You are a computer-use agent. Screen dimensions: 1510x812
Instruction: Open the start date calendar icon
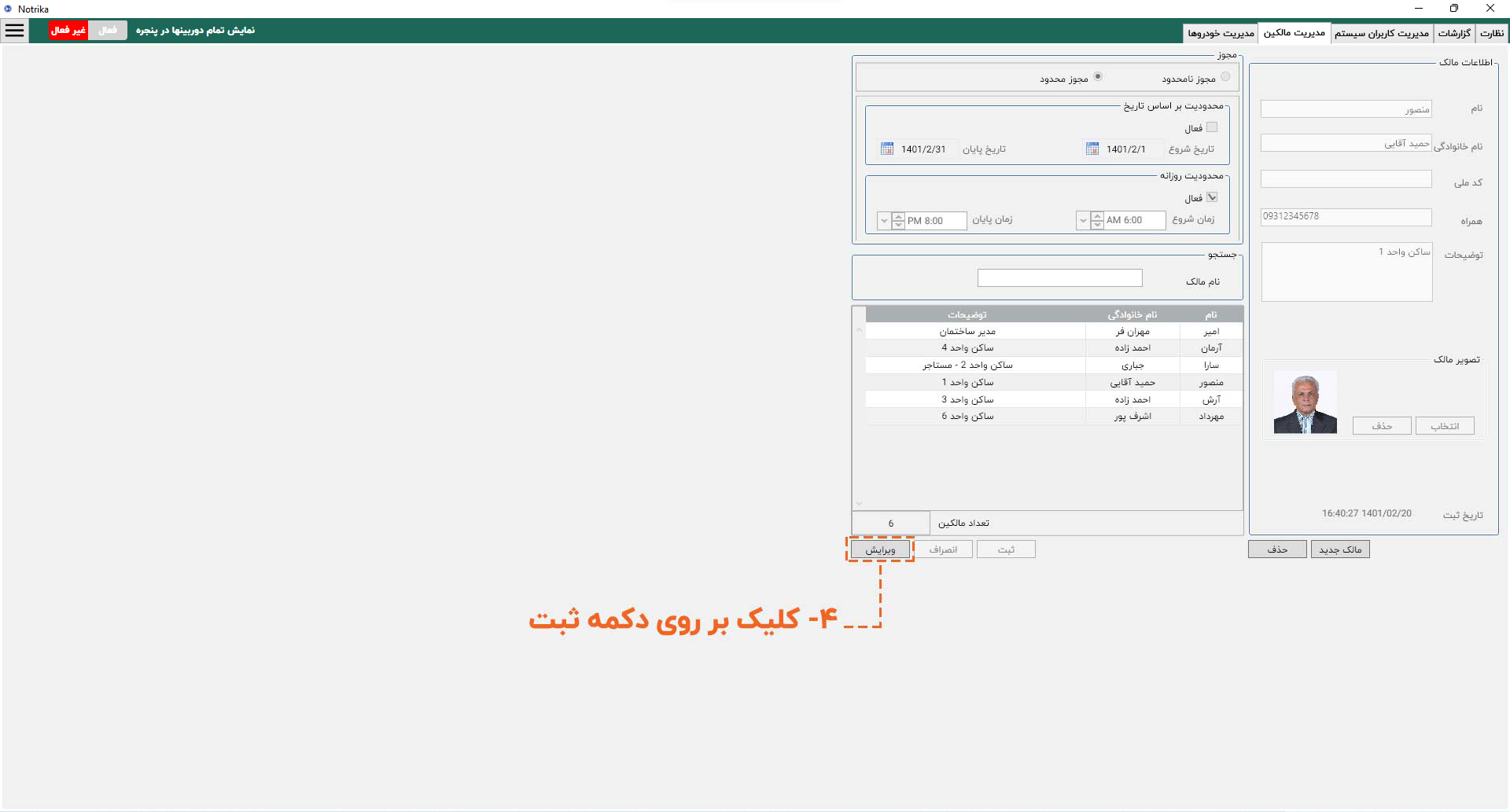[1092, 149]
